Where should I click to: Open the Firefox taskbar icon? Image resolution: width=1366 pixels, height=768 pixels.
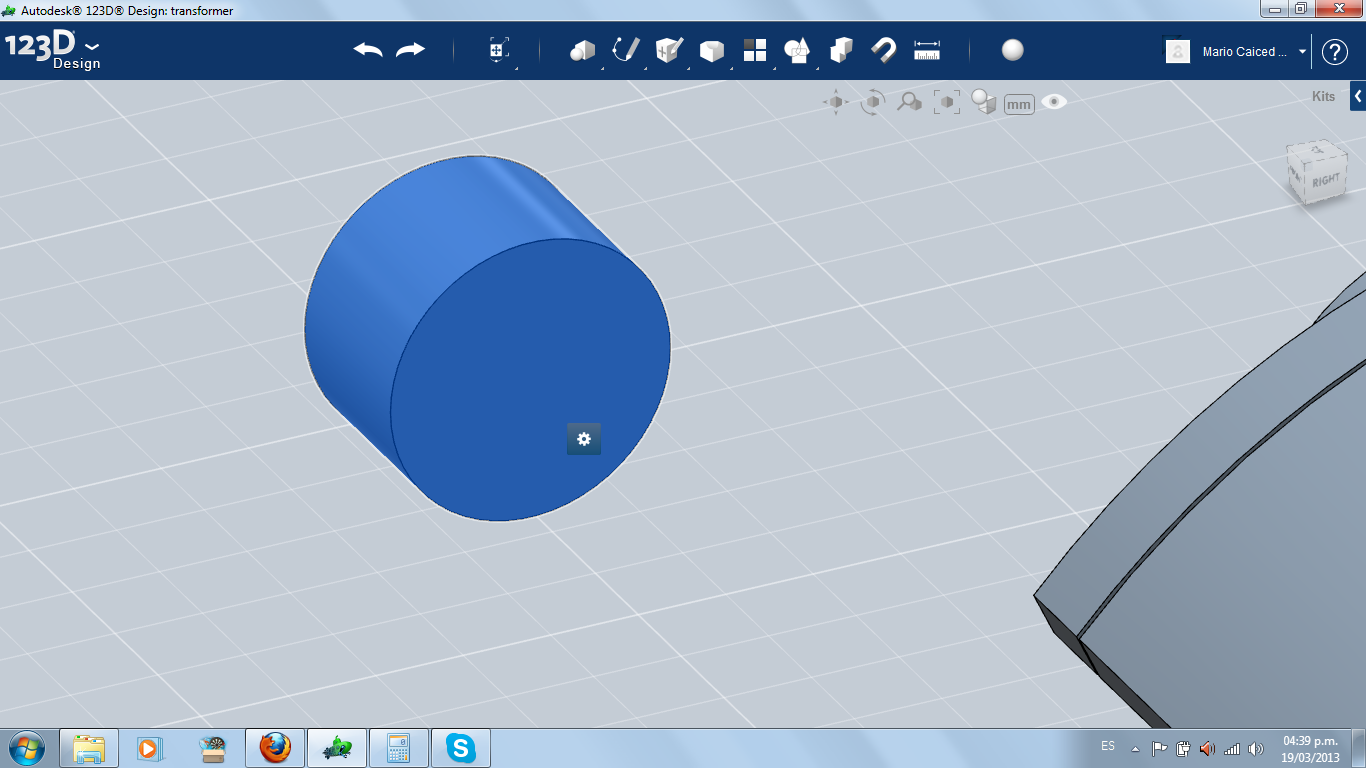[274, 748]
